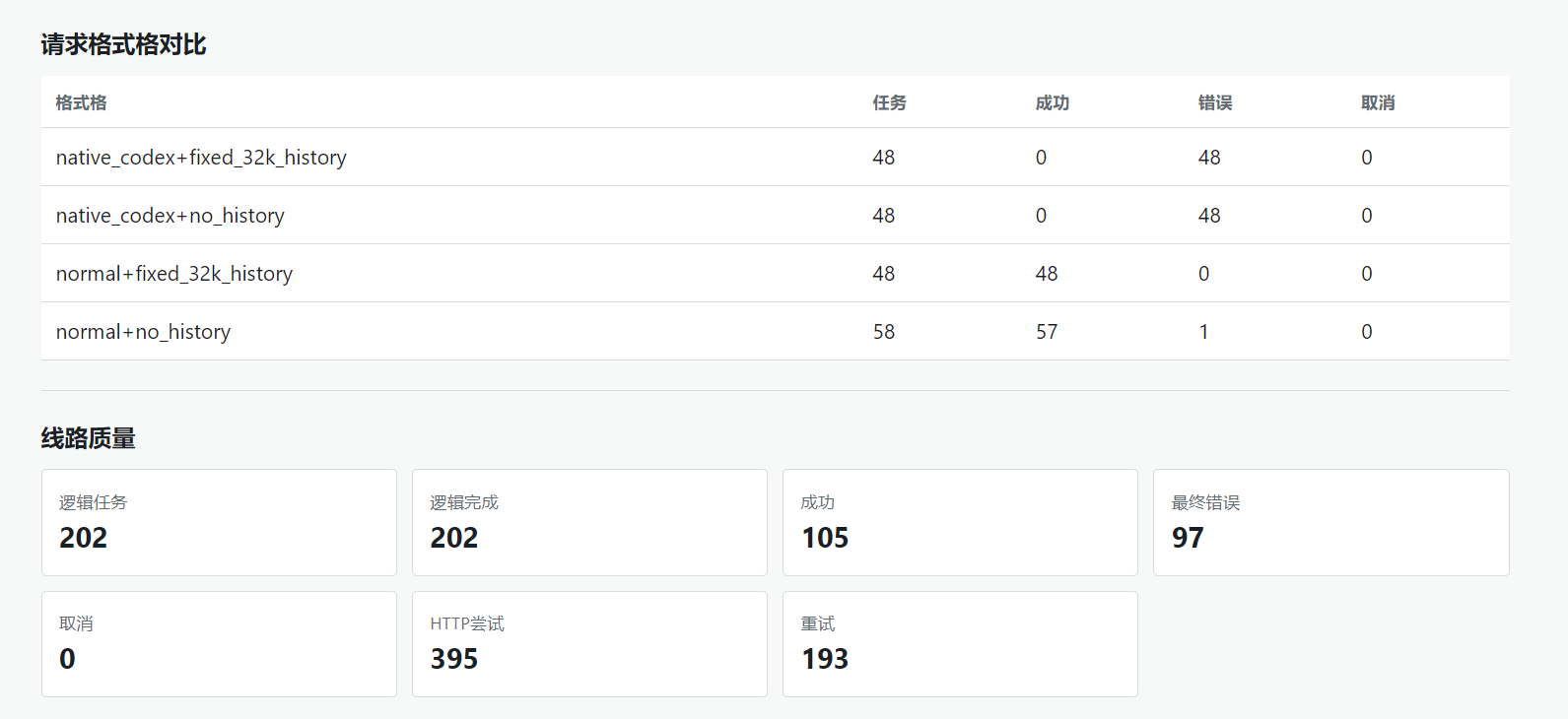Select the native_codex+no_history row
This screenshot has height=719, width=1568.
[775, 215]
